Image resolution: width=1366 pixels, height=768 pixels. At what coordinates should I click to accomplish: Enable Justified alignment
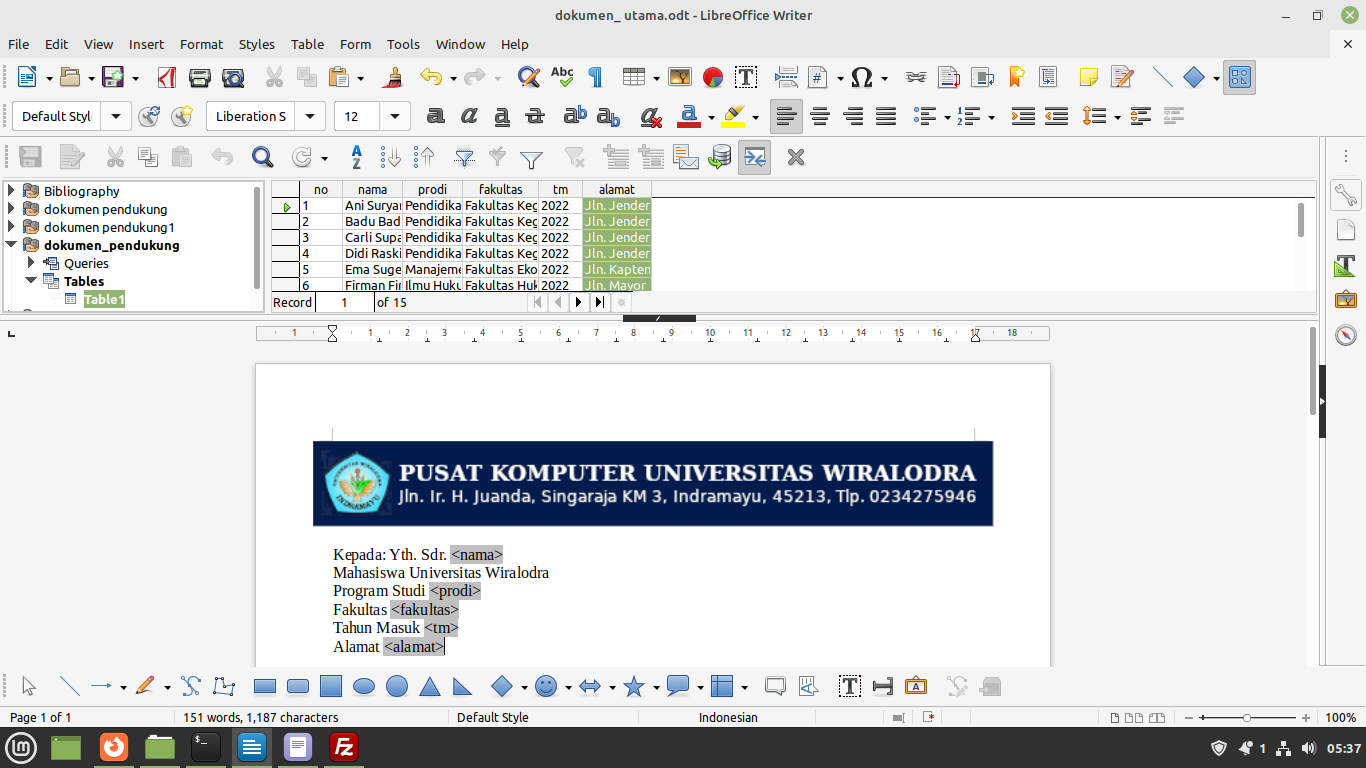886,117
